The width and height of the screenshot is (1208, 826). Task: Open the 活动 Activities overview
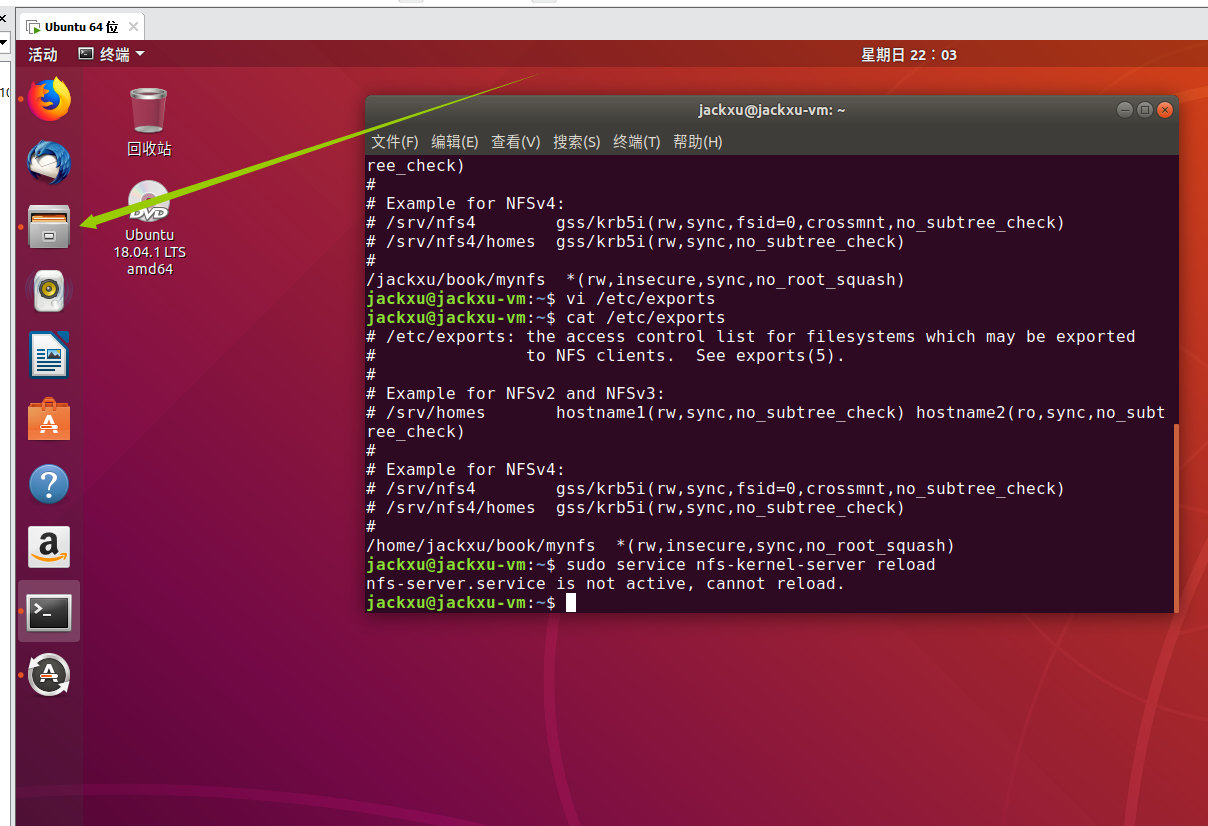[x=43, y=55]
